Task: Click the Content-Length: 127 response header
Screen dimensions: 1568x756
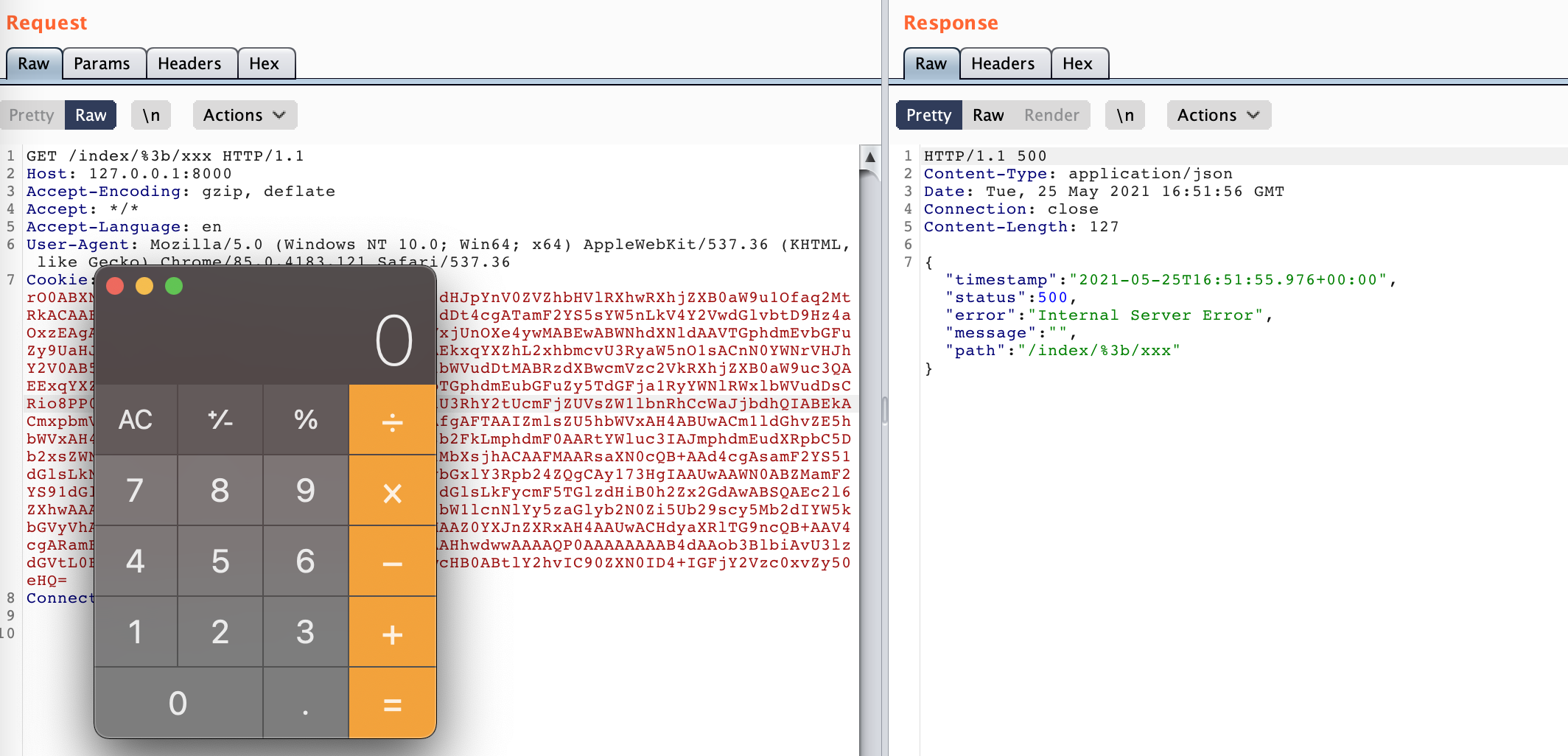Action: [x=1021, y=227]
